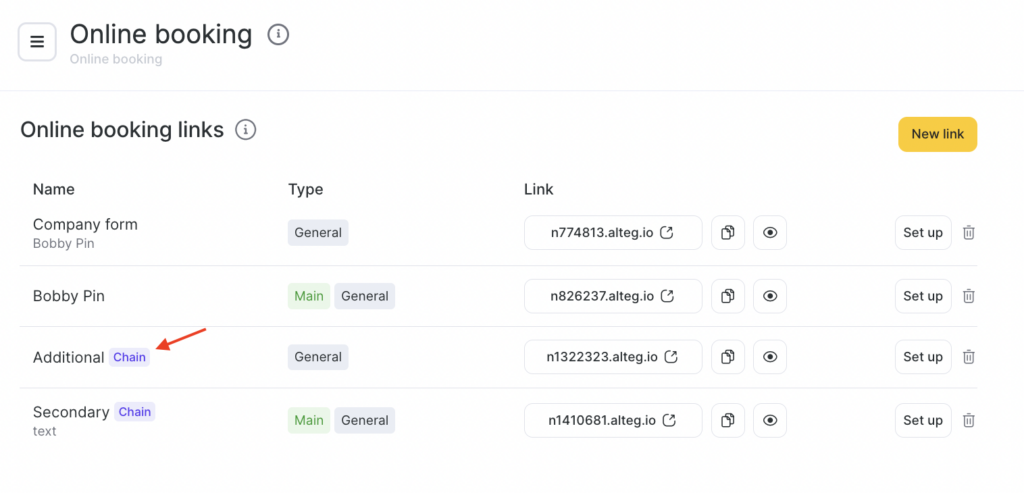Open n1322323.alteg.io external link

click(x=612, y=357)
